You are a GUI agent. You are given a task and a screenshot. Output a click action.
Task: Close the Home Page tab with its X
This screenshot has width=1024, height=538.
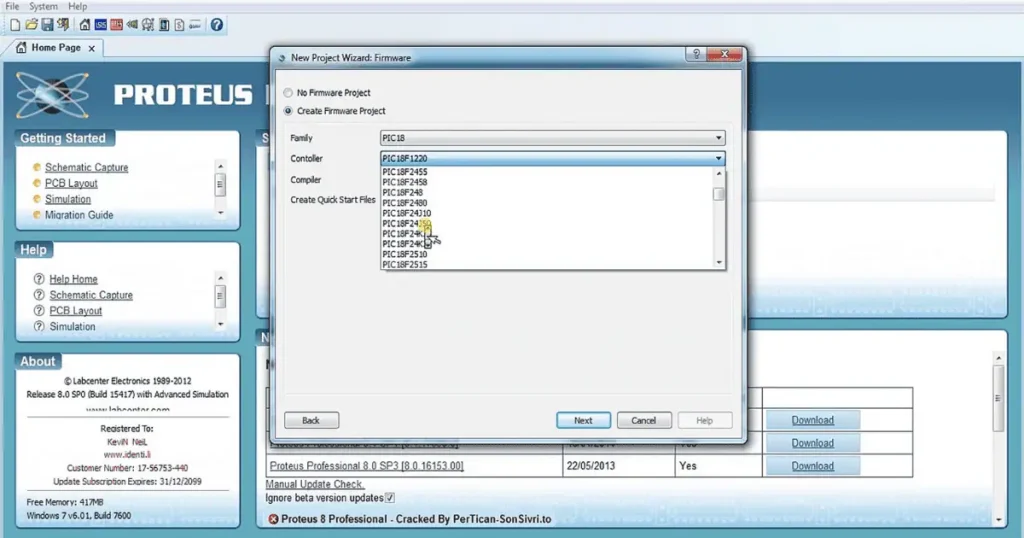(91, 48)
